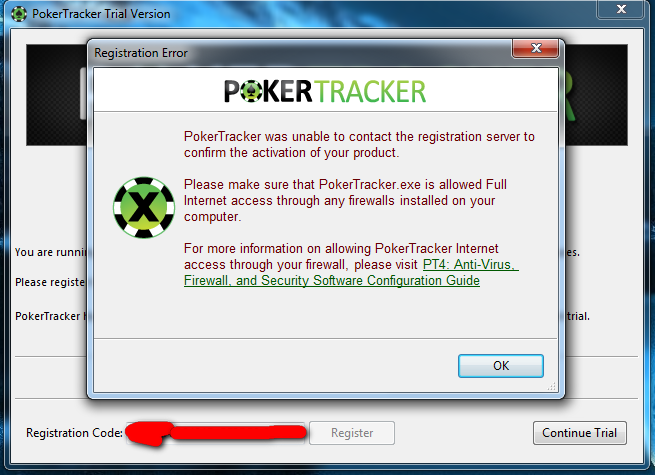Screen dimensions: 655x475
Task: Click the green TRACKER word in logo
Action: tap(370, 91)
